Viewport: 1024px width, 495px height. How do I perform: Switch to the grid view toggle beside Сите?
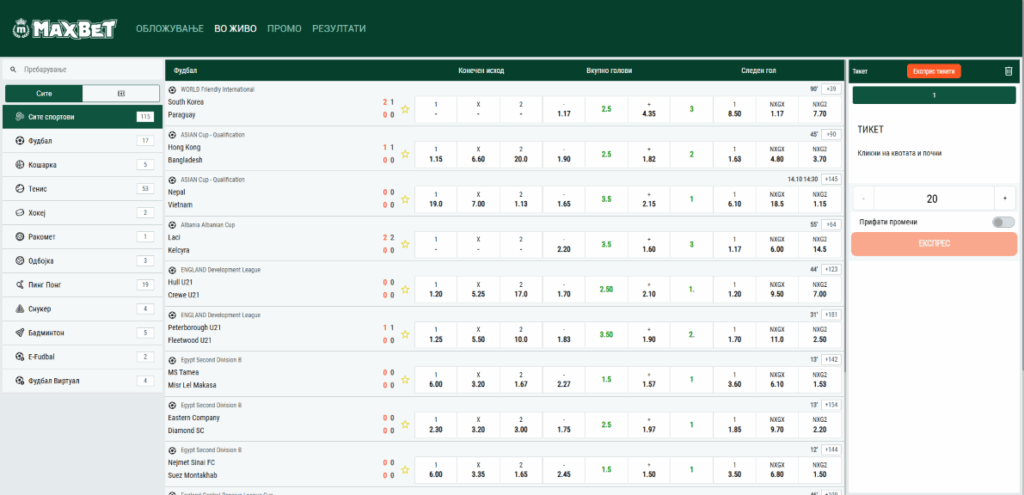click(121, 93)
